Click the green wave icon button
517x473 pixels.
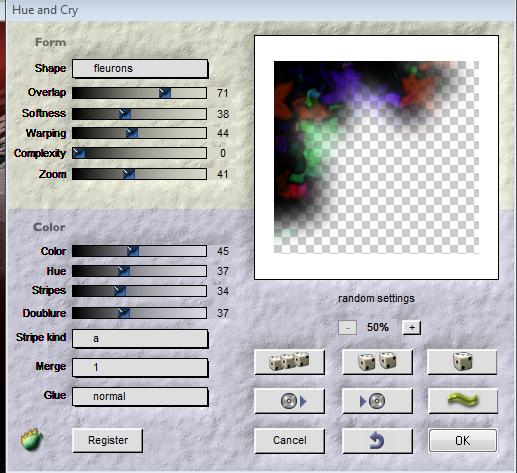(x=463, y=401)
